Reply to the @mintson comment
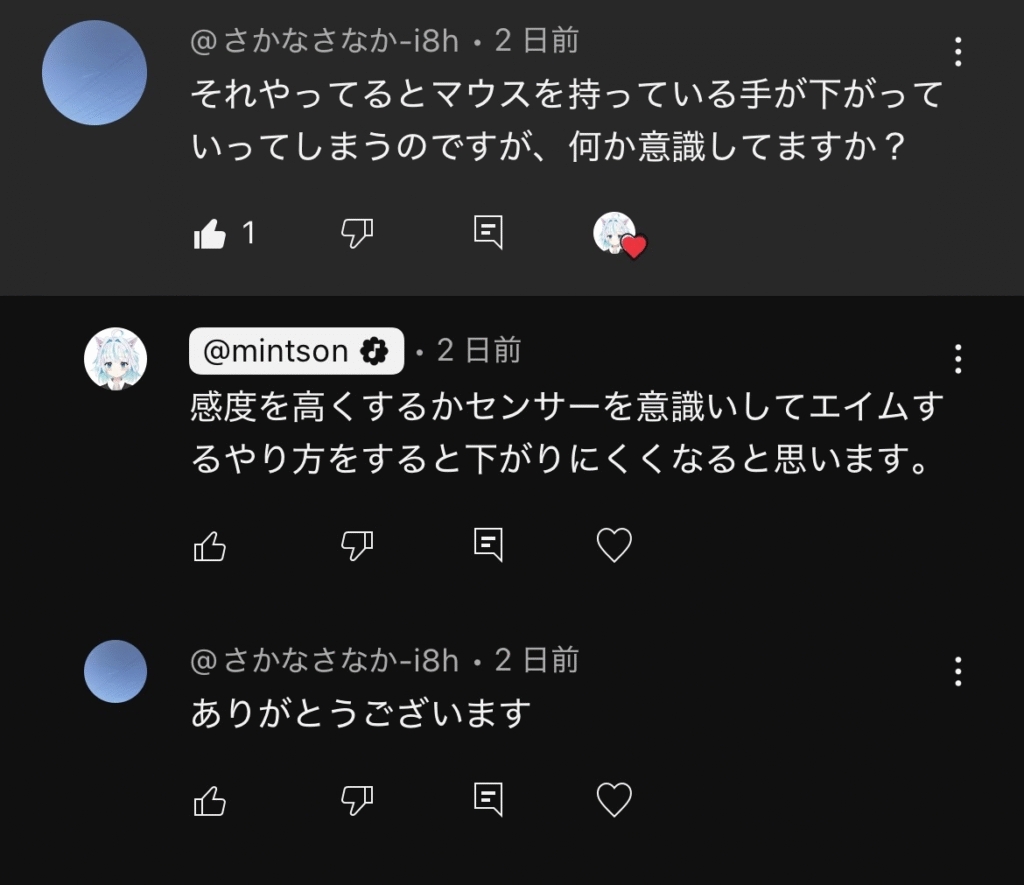The width and height of the screenshot is (1024, 885). tap(487, 545)
